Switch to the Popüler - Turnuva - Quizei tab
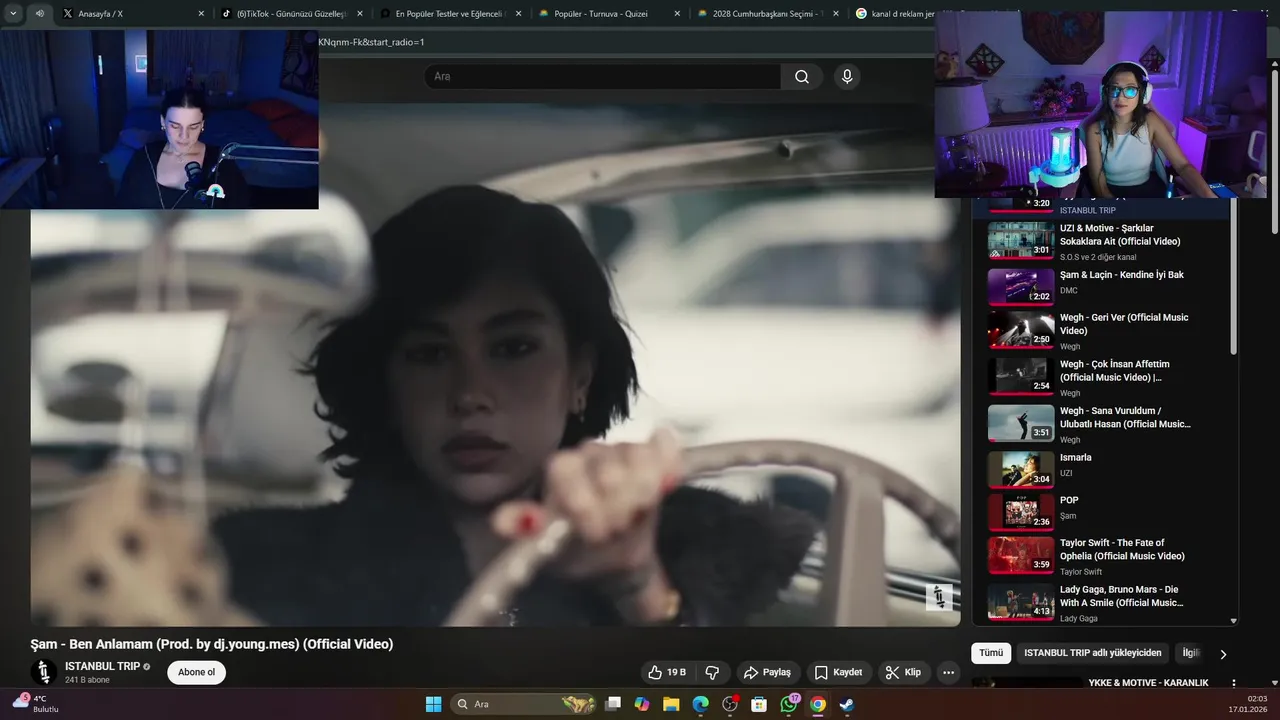This screenshot has height=720, width=1280. pos(605,14)
